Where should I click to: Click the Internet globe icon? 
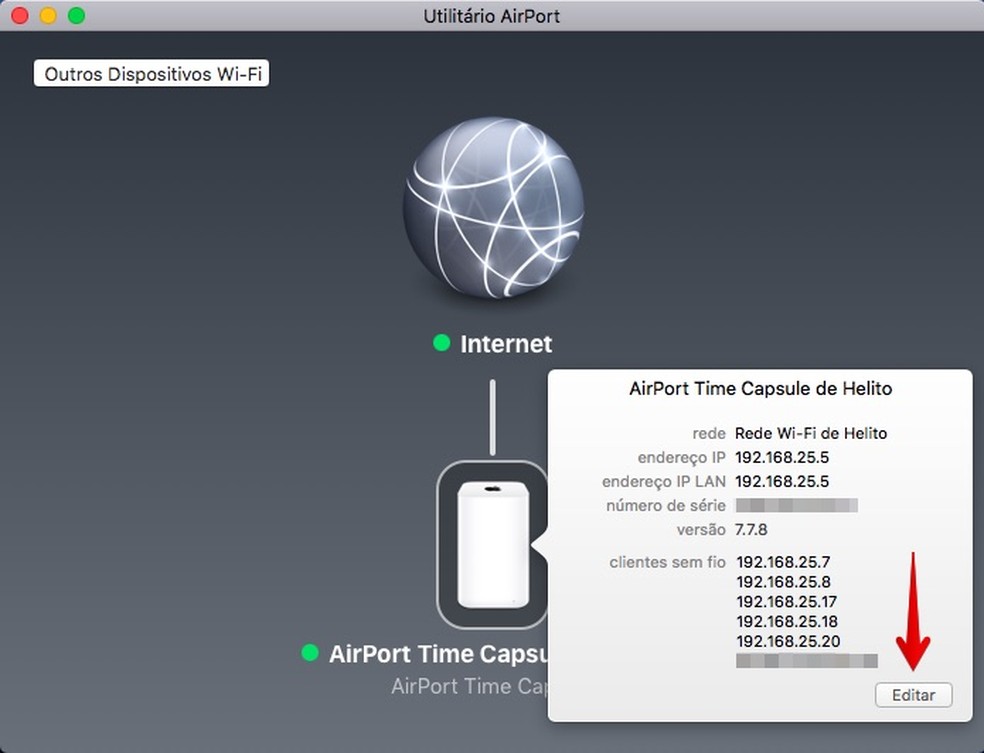point(493,207)
